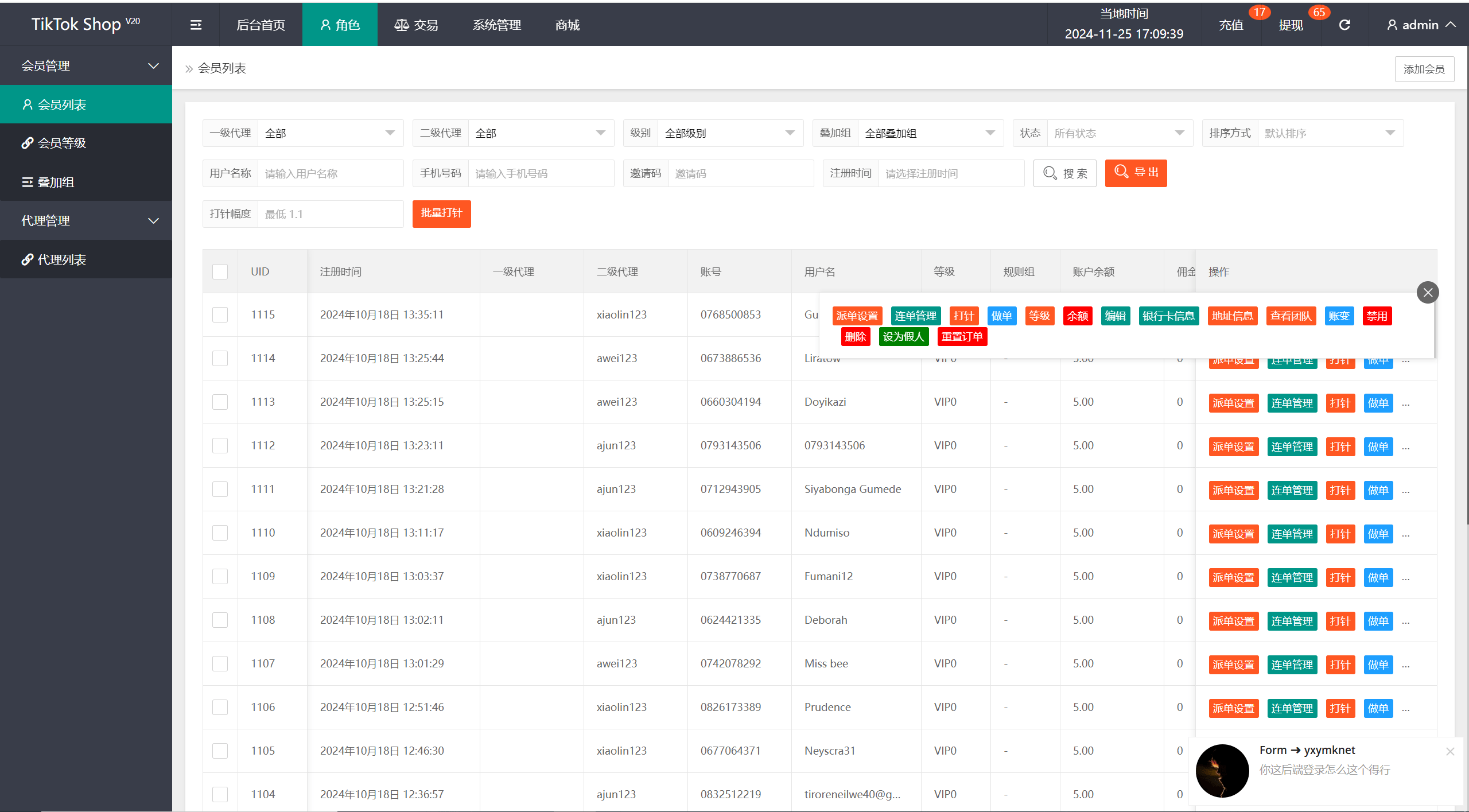The width and height of the screenshot is (1469, 812).
Task: Focus the 用户名称 input field
Action: click(x=330, y=173)
